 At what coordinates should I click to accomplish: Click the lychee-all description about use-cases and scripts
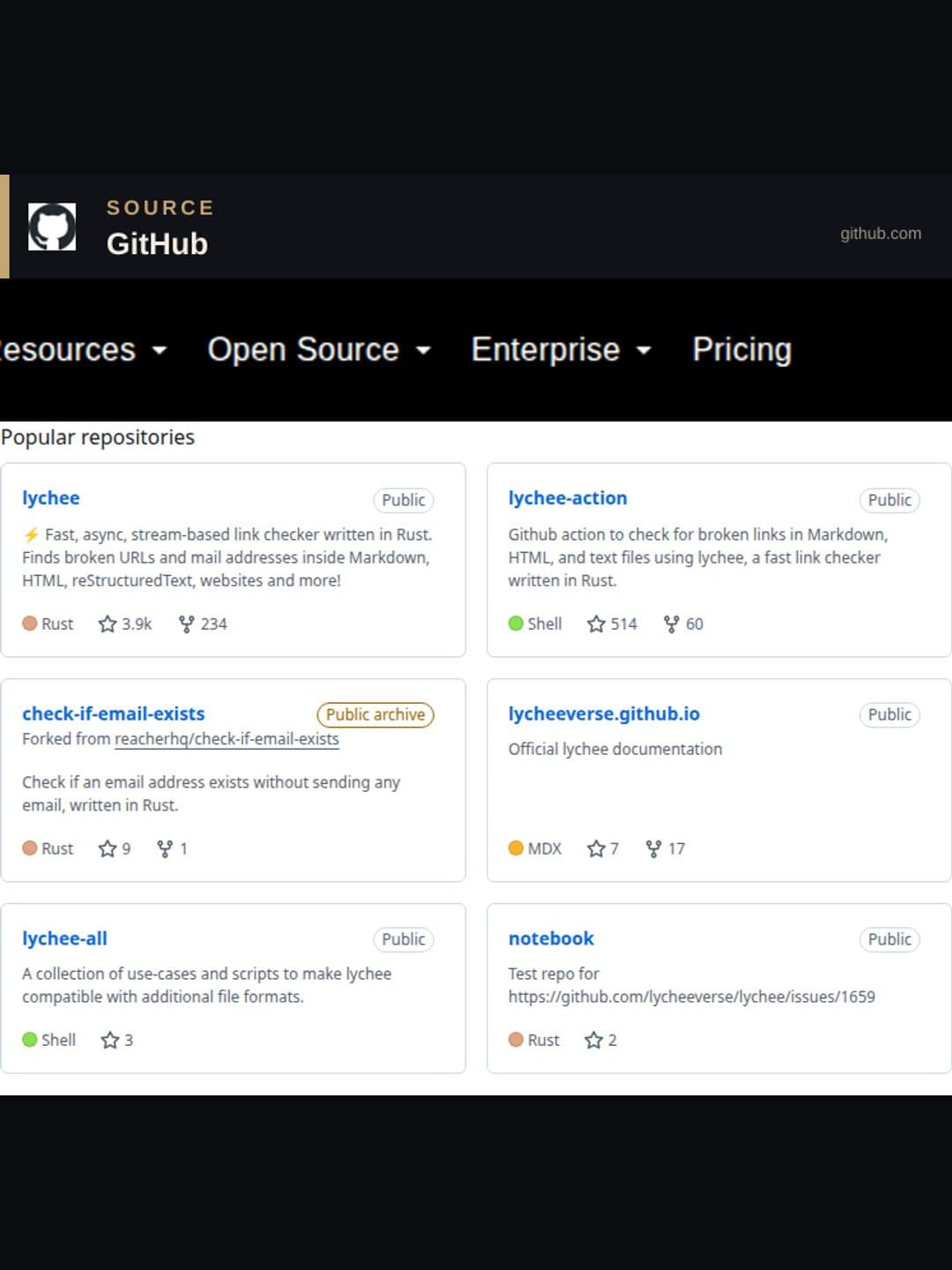(207, 986)
